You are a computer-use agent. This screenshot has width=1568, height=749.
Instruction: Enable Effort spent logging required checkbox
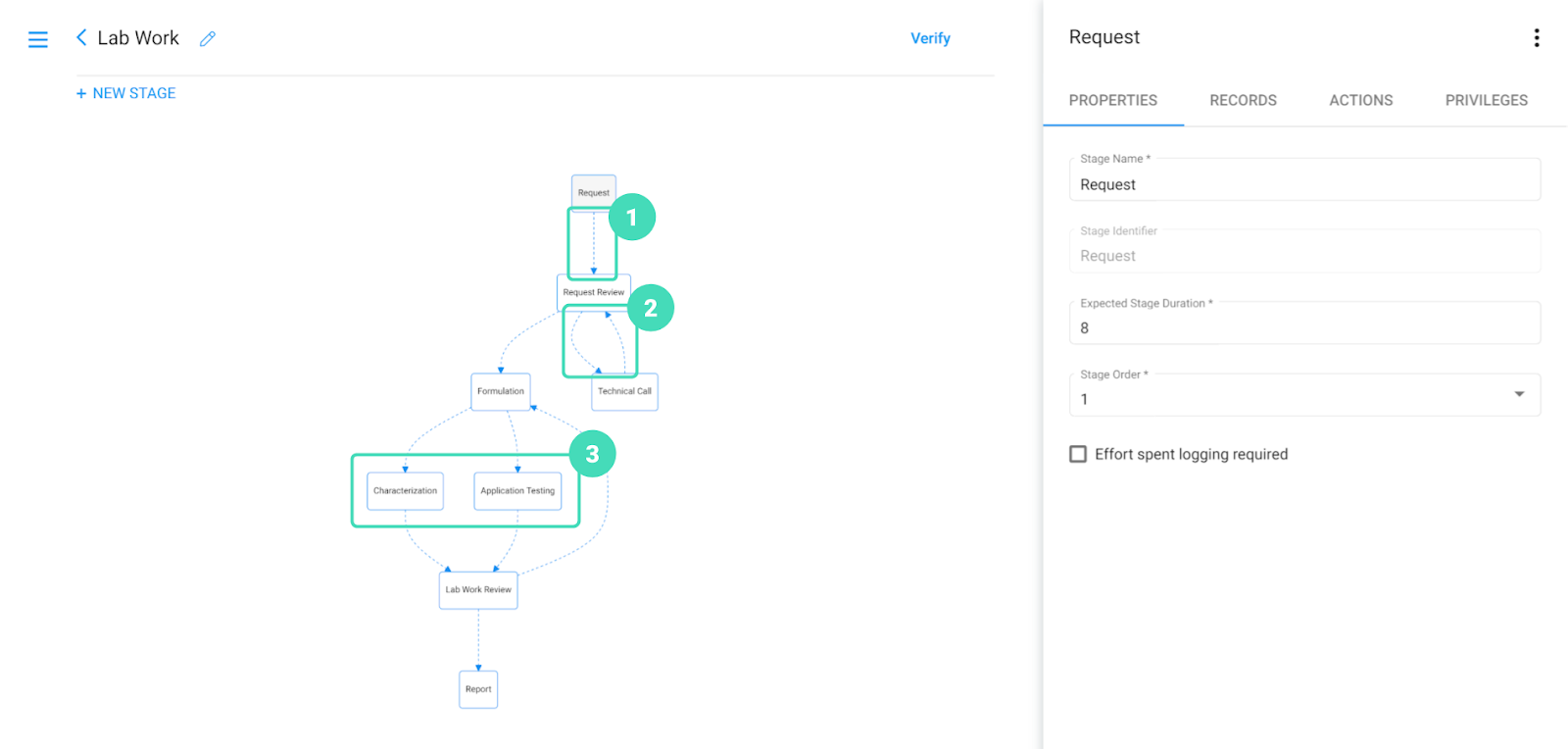tap(1078, 454)
